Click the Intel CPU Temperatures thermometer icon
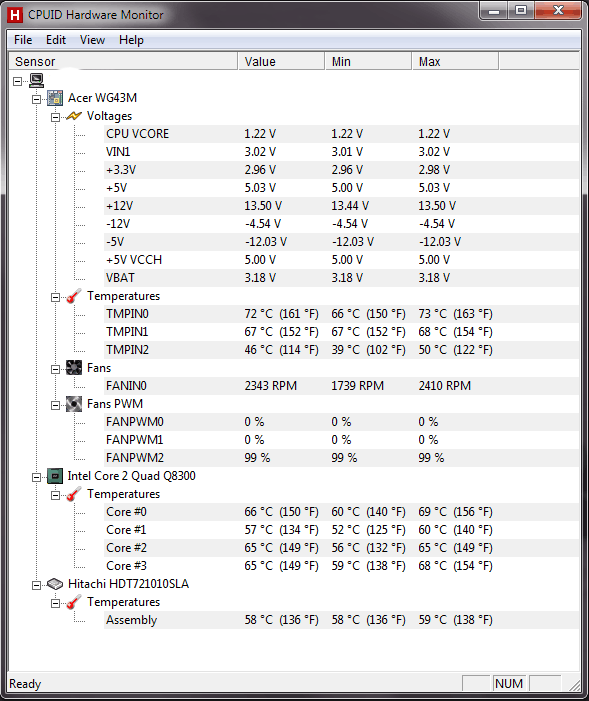 (74, 494)
